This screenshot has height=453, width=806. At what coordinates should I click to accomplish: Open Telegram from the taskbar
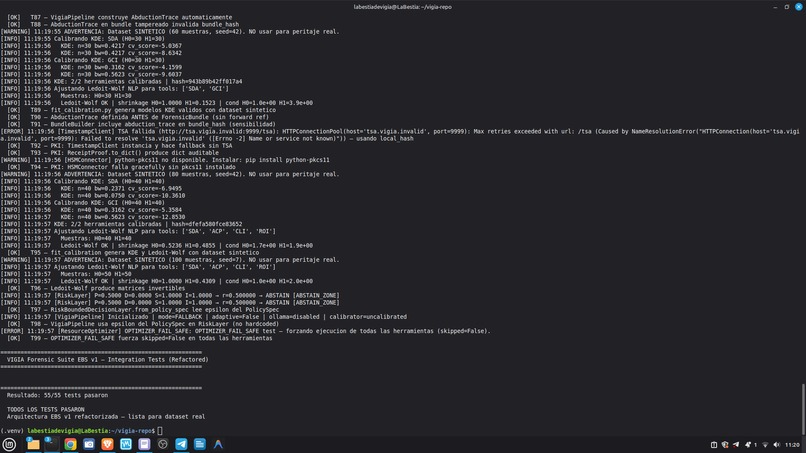coord(181,444)
